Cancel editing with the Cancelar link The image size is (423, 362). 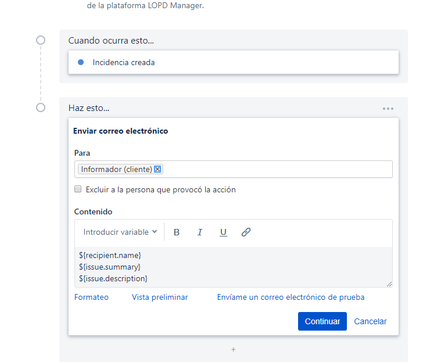[370, 321]
